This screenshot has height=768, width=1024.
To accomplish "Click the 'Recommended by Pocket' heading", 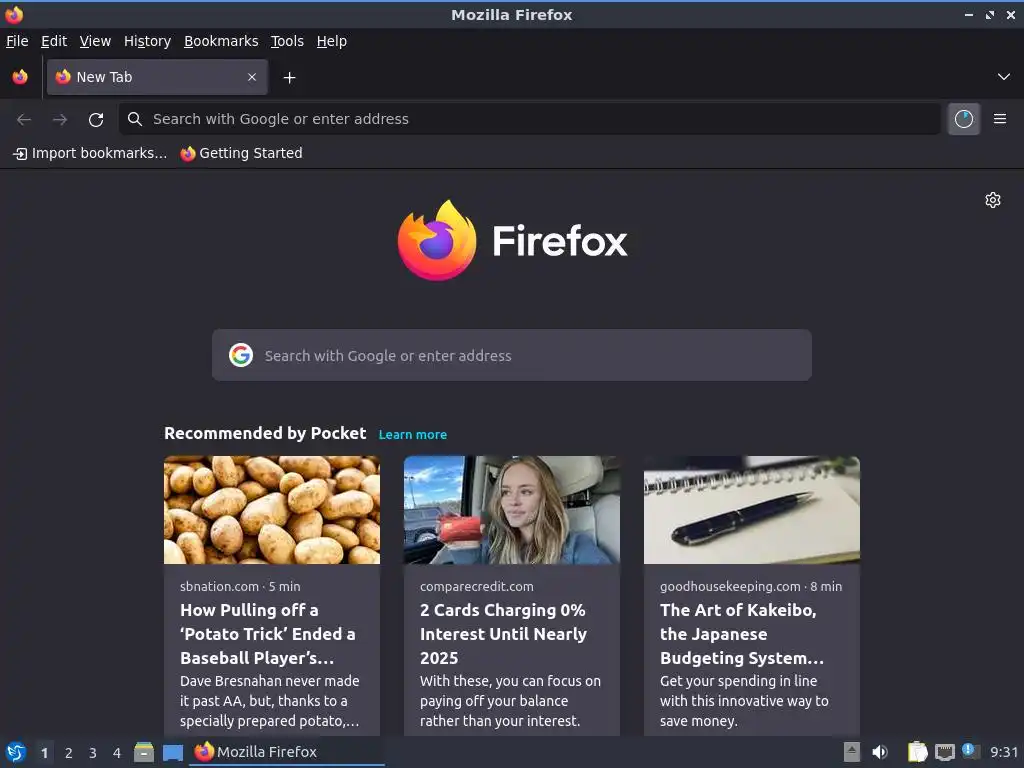I will click(265, 434).
